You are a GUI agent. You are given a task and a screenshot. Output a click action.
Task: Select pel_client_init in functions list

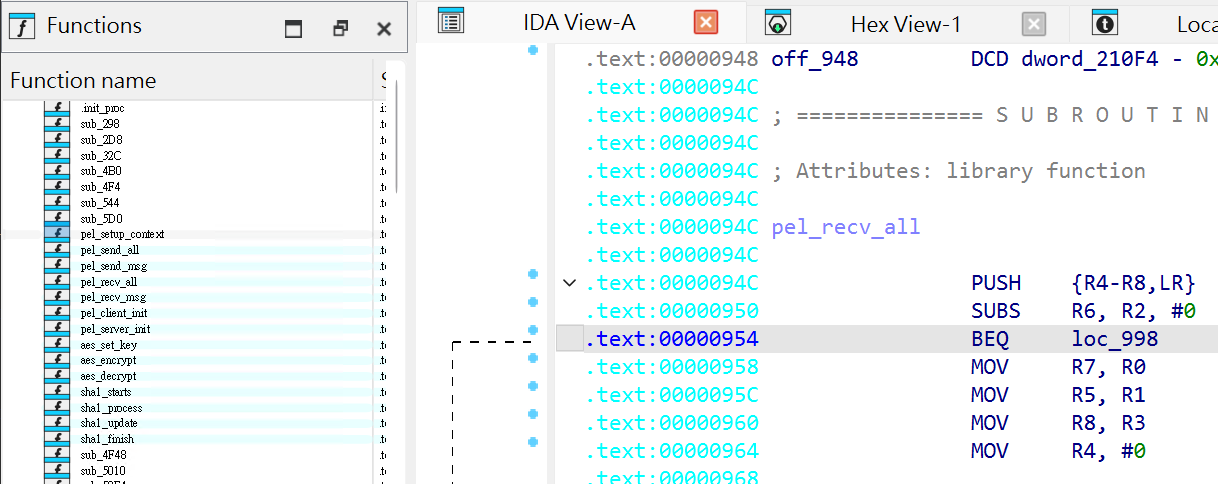point(114,313)
